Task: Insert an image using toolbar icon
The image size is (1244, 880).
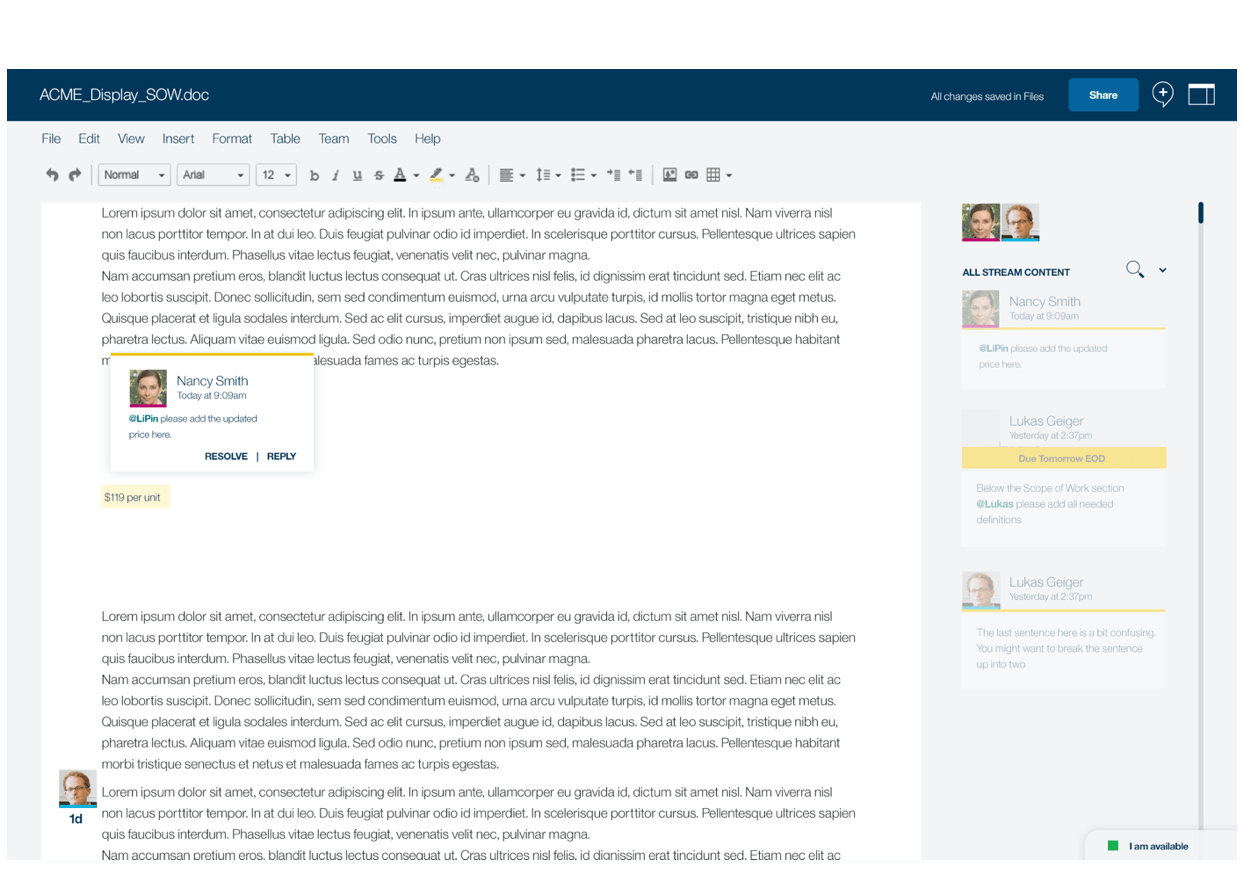Action: (x=669, y=175)
